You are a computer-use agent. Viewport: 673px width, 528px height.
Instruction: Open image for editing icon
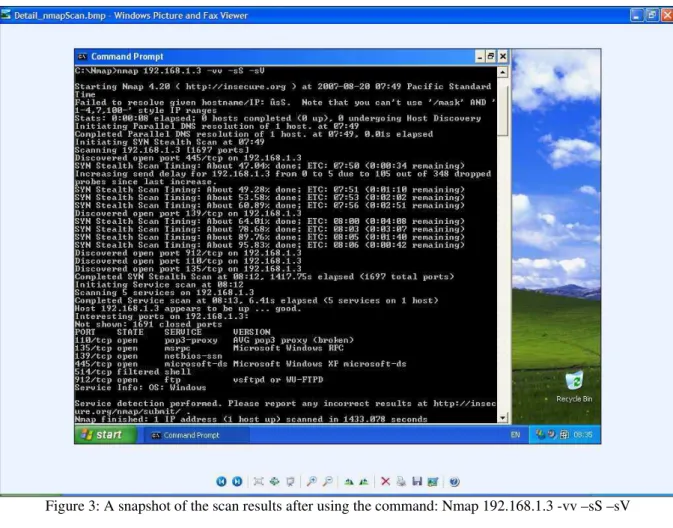433,482
